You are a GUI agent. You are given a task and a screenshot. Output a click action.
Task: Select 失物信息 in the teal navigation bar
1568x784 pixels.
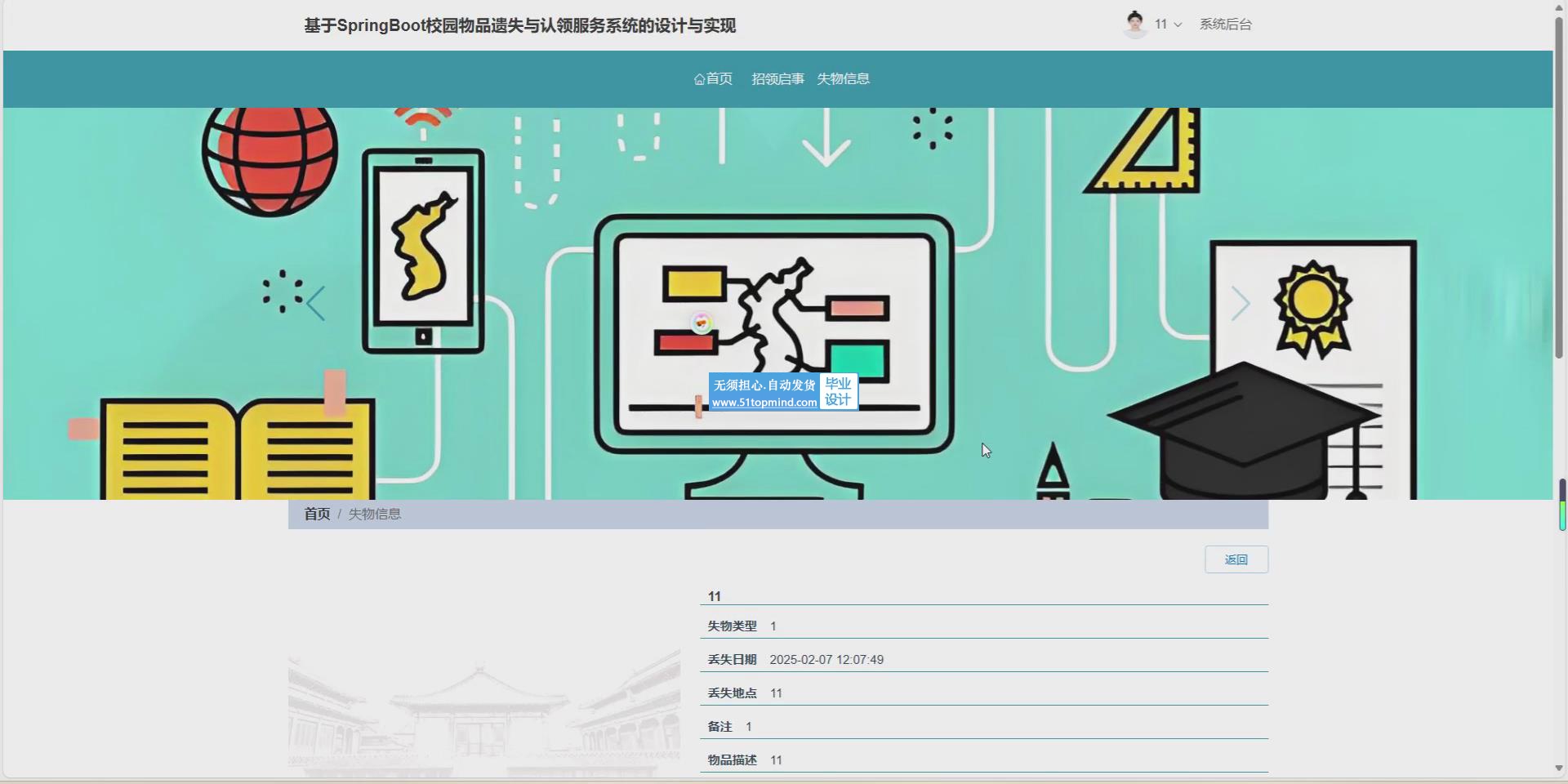click(843, 79)
